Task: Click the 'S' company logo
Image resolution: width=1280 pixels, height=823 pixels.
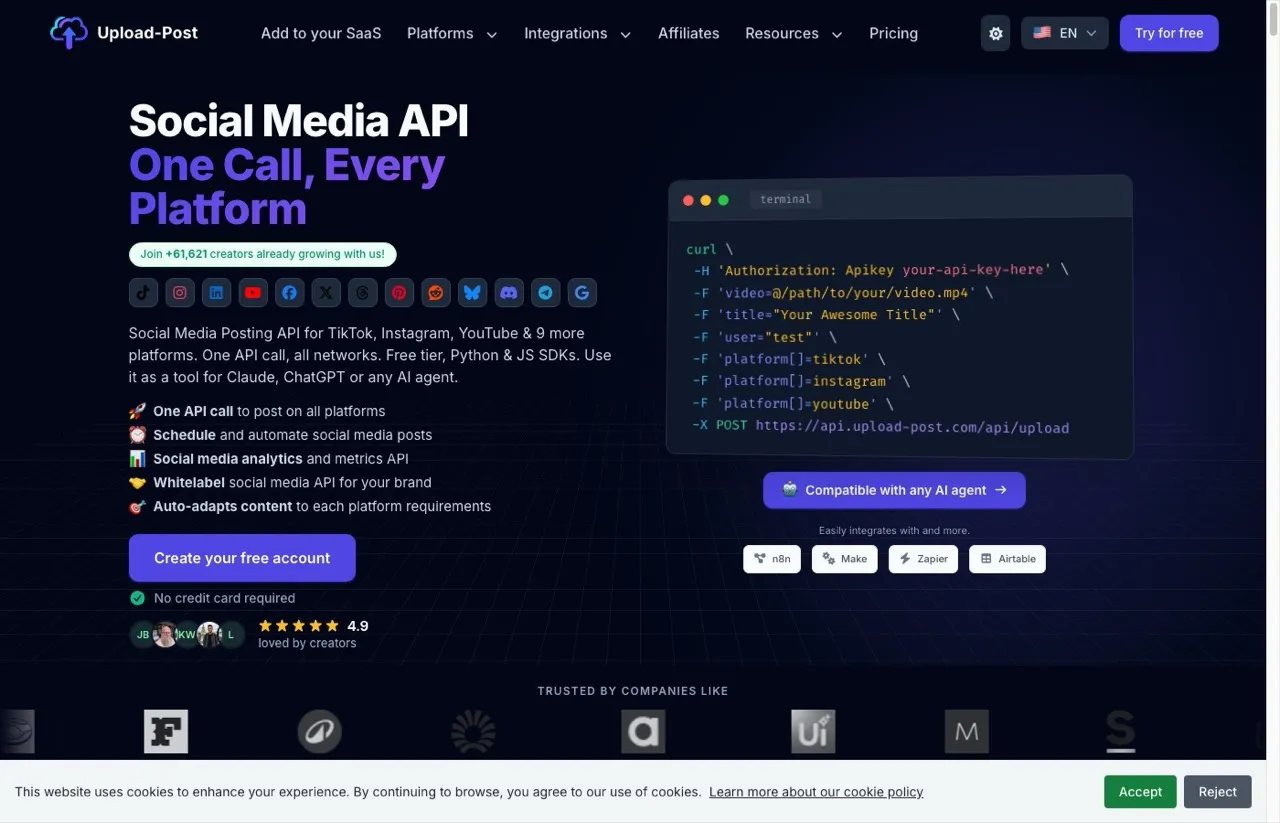Action: (x=1121, y=732)
